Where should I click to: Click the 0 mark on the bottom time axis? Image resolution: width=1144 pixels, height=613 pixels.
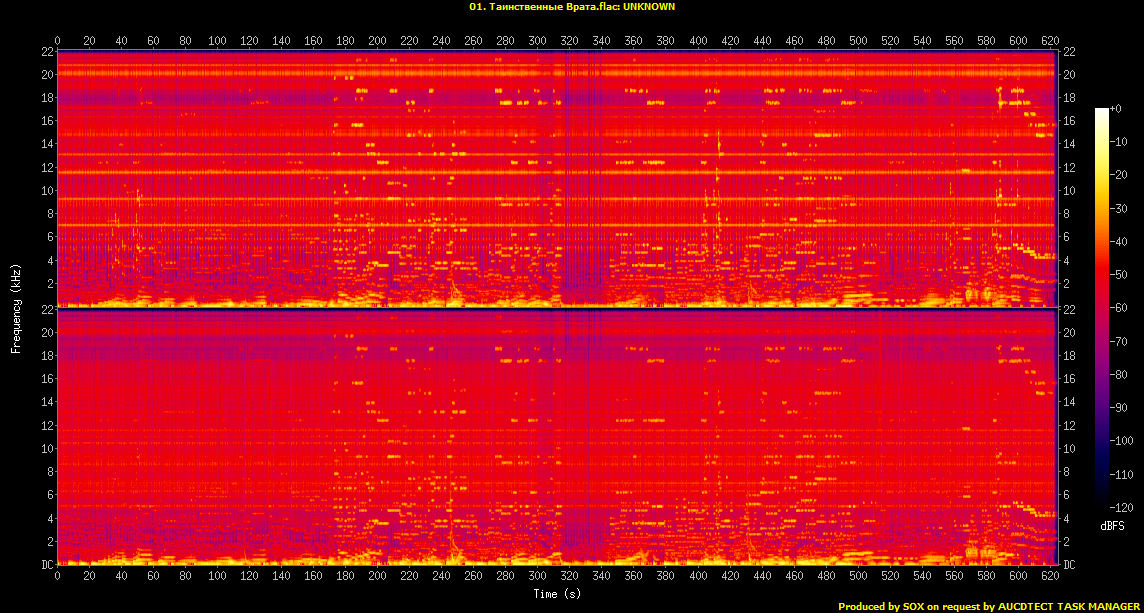57,576
